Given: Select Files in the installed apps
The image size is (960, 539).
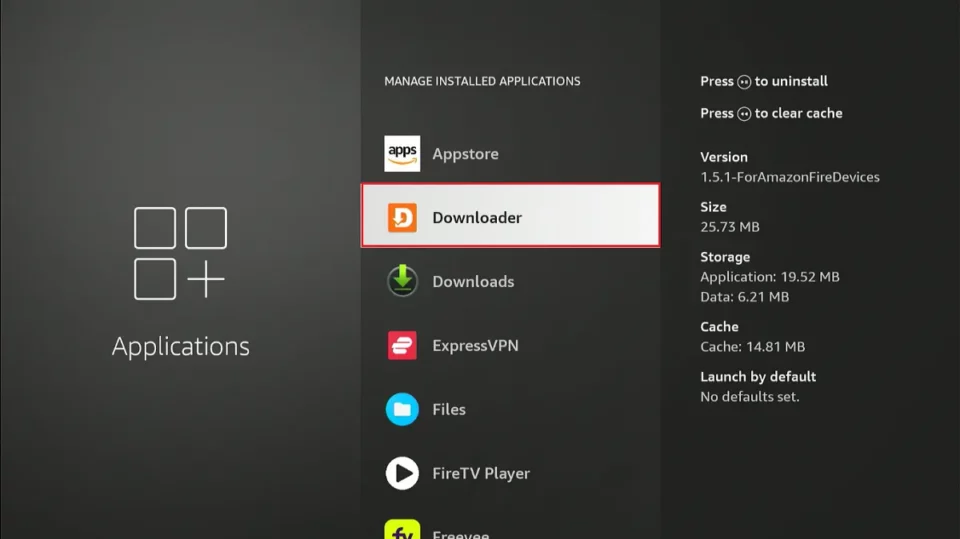Looking at the screenshot, I should tap(510, 409).
